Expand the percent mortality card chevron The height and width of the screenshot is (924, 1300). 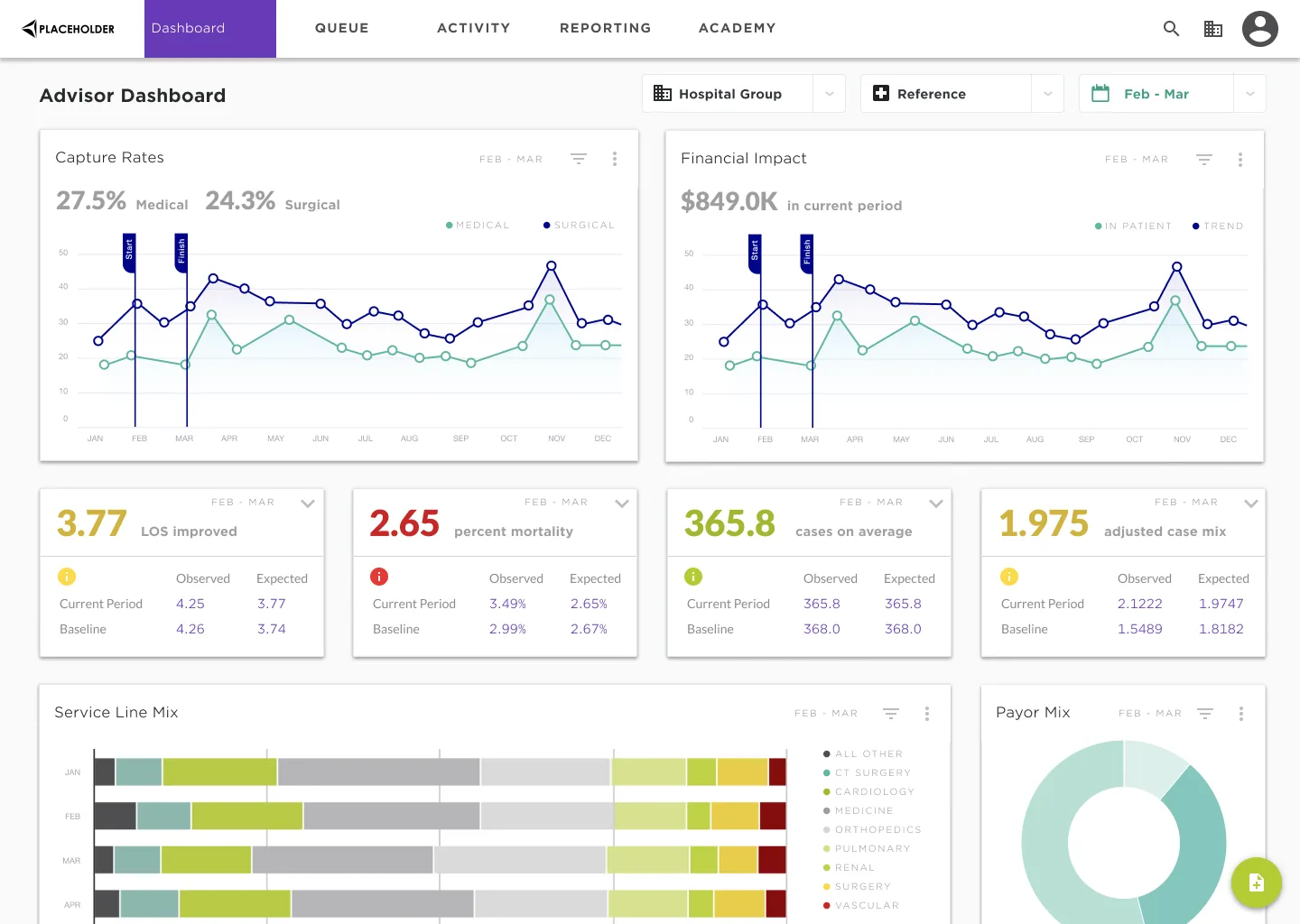point(621,504)
